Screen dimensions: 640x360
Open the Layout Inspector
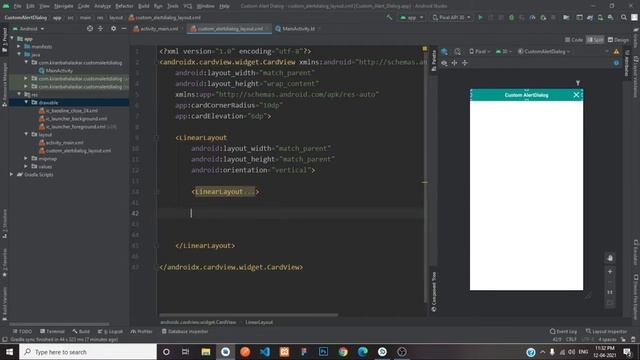pos(607,331)
